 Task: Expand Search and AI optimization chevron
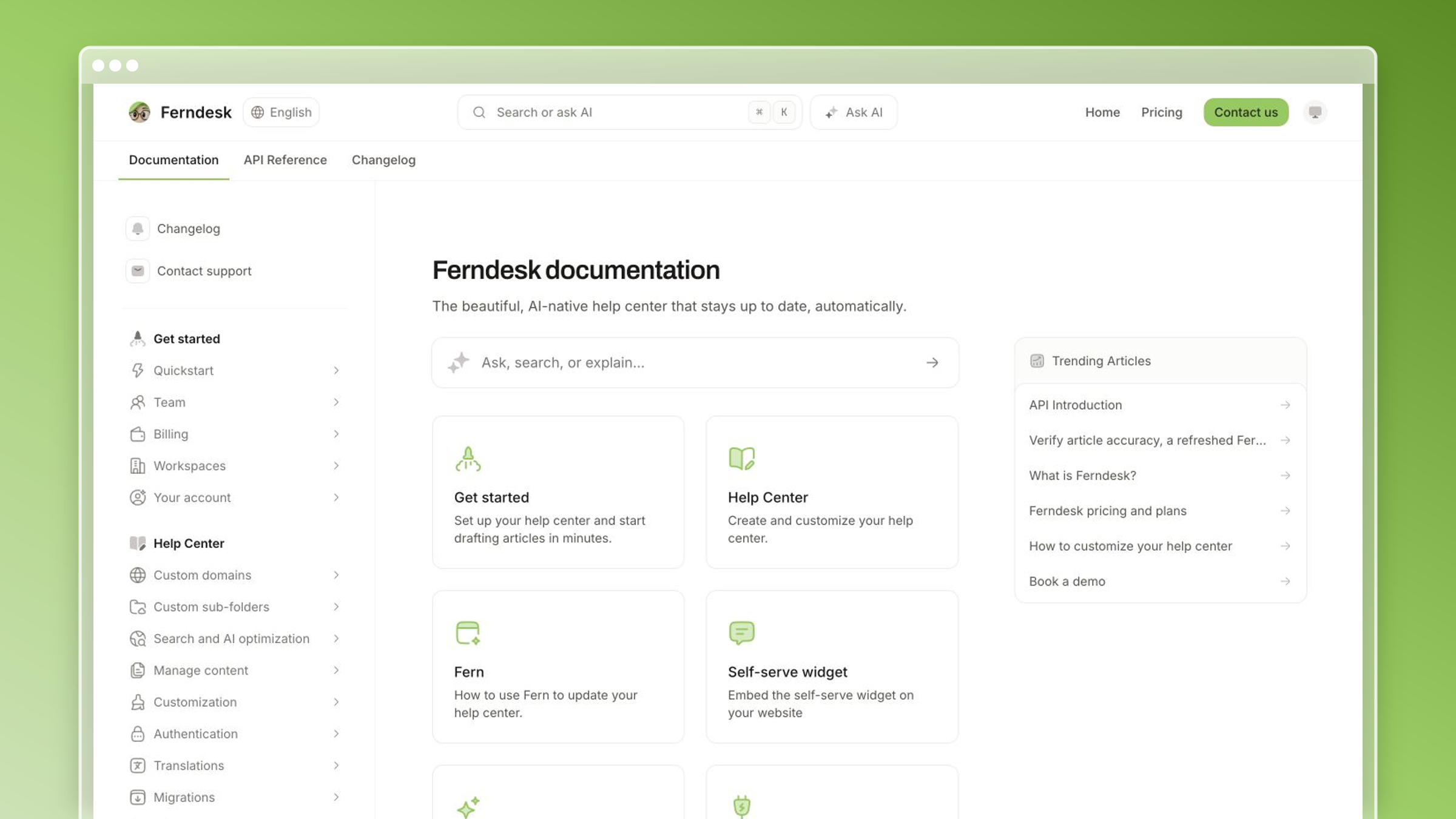(x=336, y=638)
